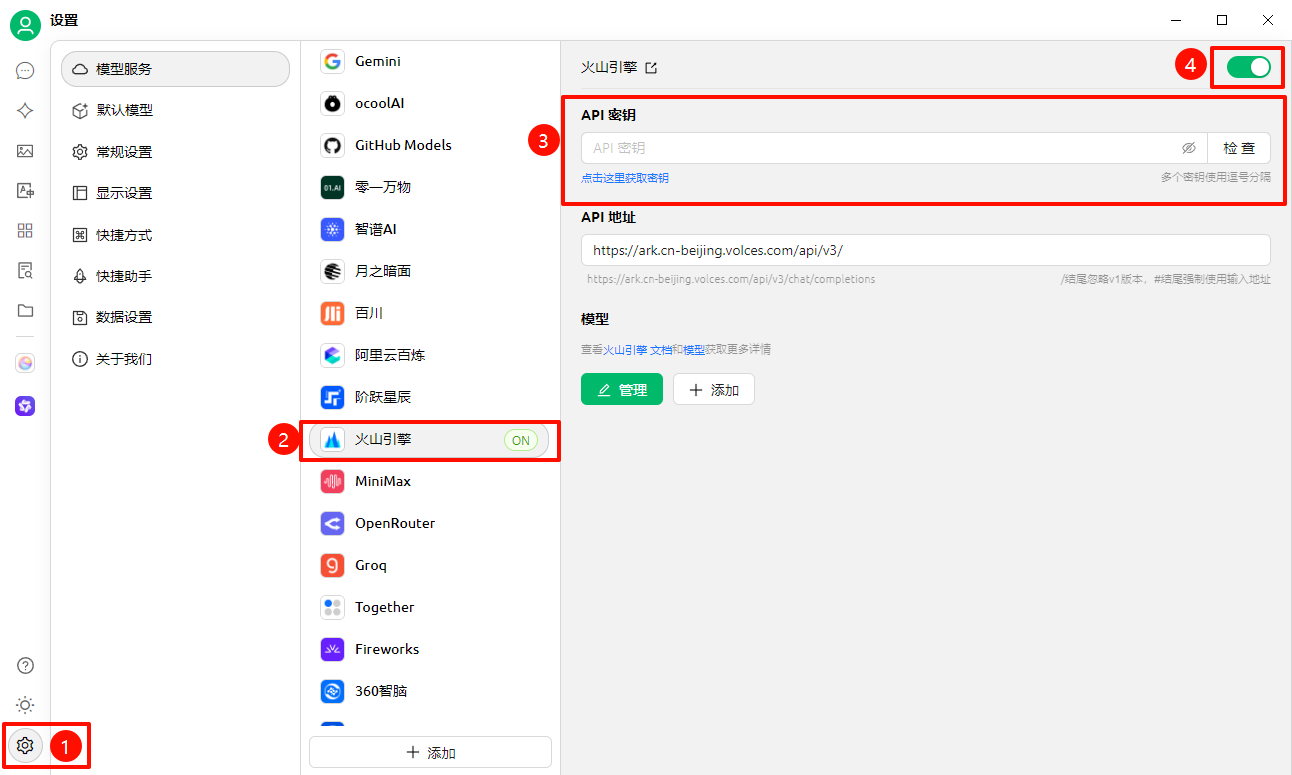Switch theme with the sun icon
Screen dimensions: 1292x775
tap(25, 705)
